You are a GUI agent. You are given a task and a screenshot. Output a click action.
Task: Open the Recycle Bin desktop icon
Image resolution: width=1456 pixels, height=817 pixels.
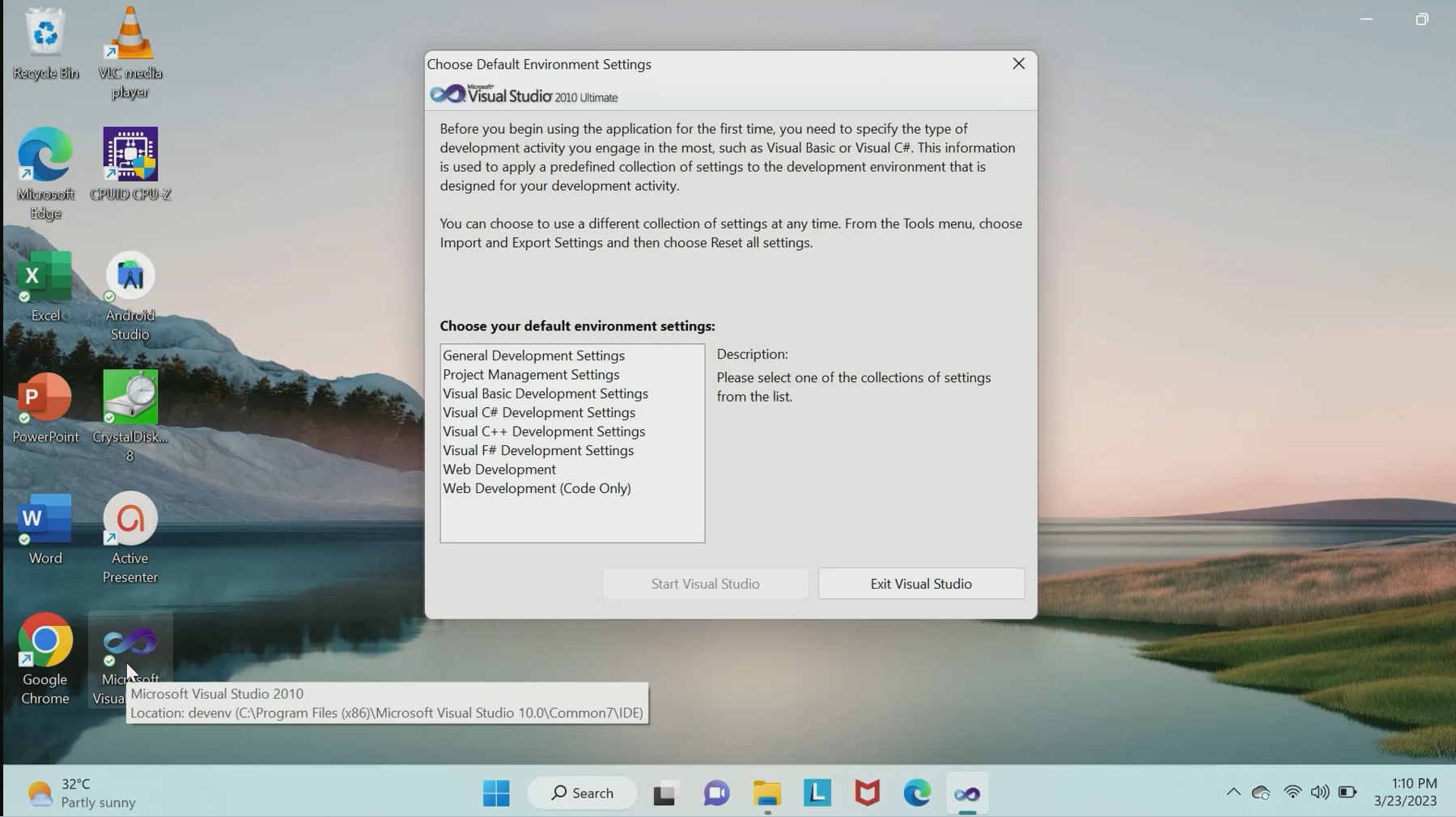click(x=45, y=44)
